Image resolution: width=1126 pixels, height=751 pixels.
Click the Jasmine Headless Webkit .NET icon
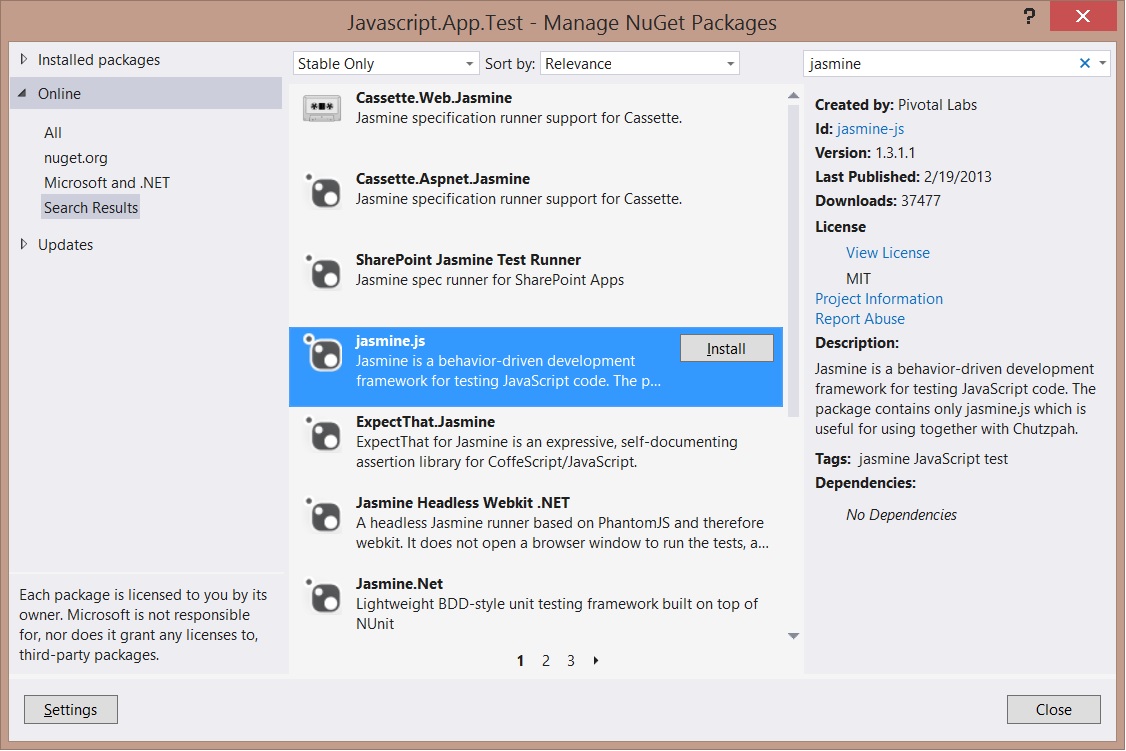(x=322, y=515)
